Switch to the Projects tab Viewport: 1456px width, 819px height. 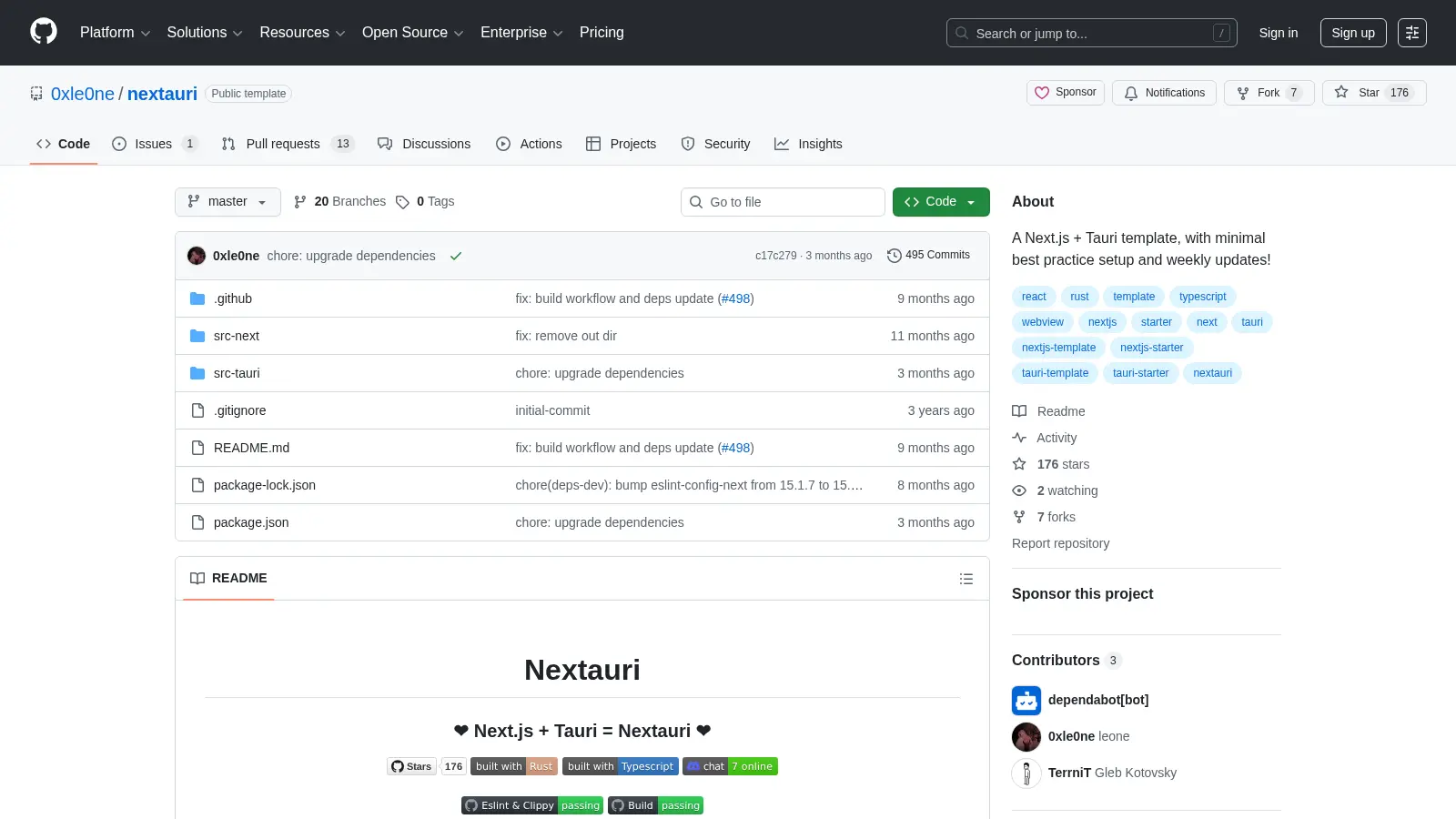click(621, 144)
